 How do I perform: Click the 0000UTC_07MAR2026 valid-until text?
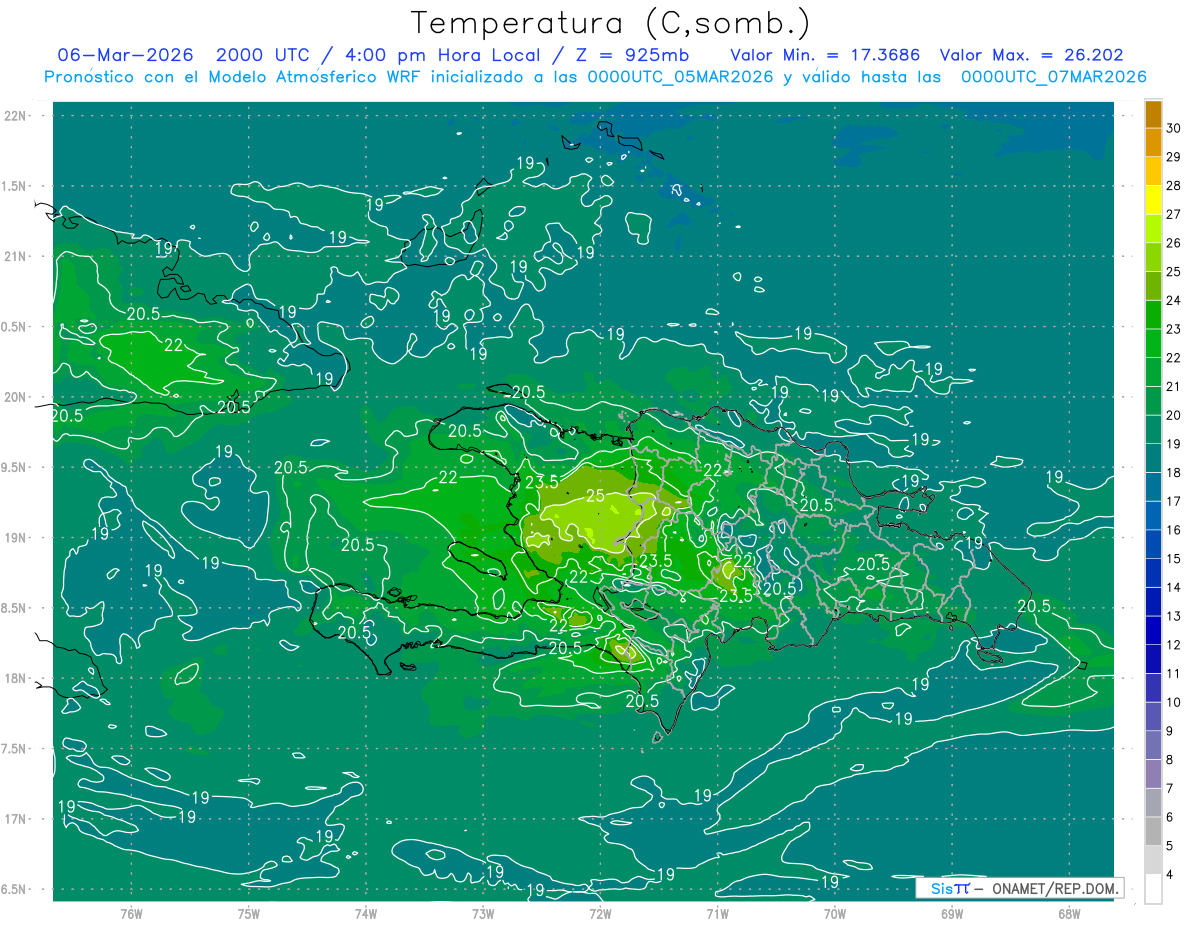[x=1053, y=77]
